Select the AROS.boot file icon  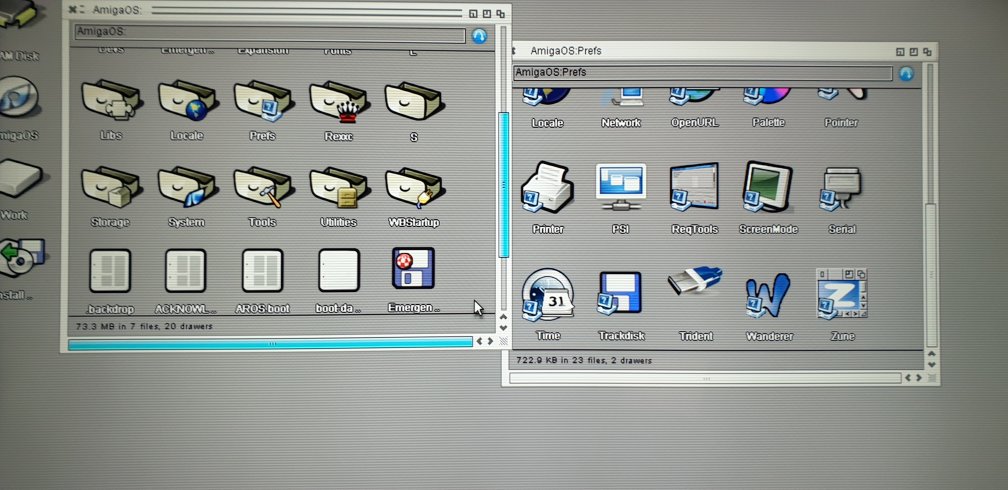[262, 271]
